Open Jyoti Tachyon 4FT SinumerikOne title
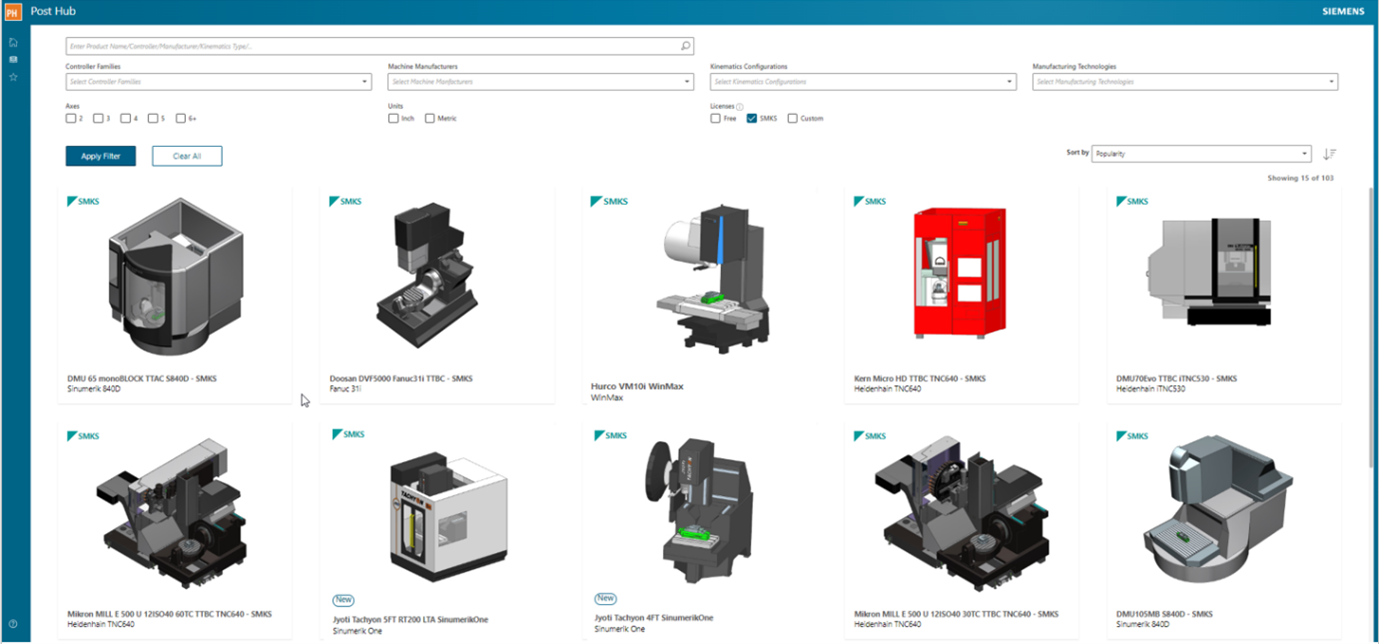1379x644 pixels. click(x=654, y=618)
